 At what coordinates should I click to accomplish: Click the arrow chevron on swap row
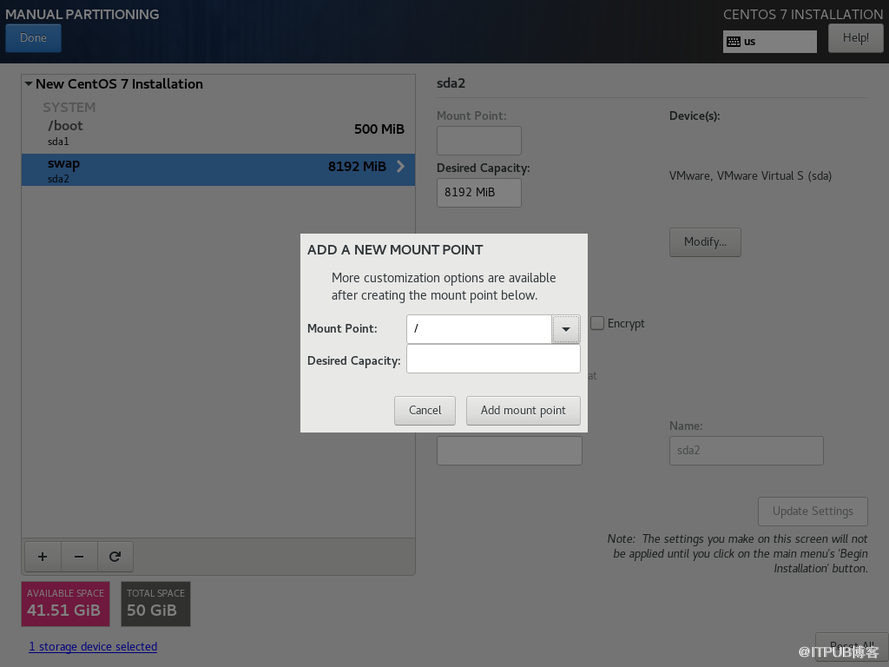[400, 167]
